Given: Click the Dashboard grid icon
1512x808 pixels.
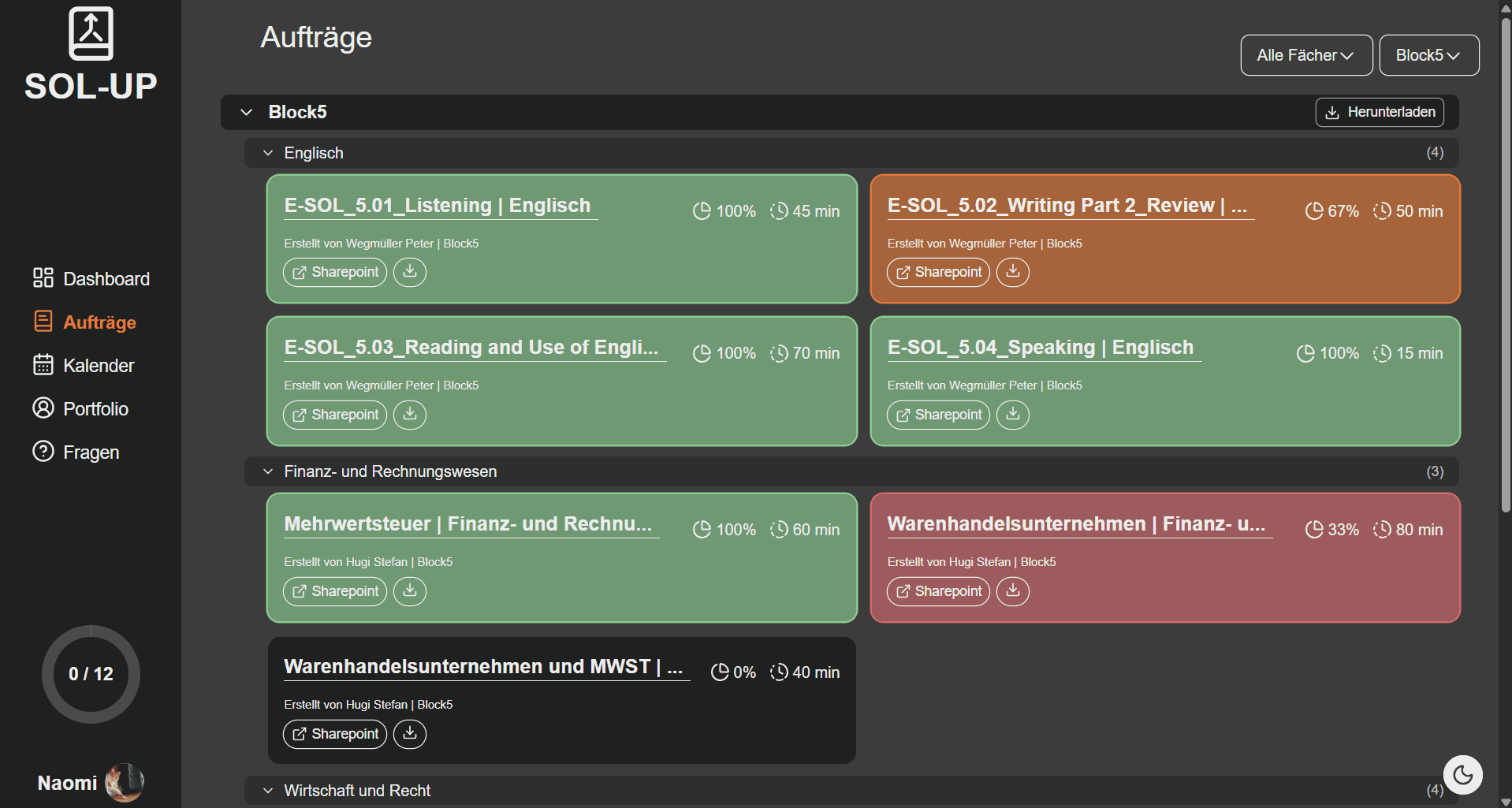Looking at the screenshot, I should [43, 277].
